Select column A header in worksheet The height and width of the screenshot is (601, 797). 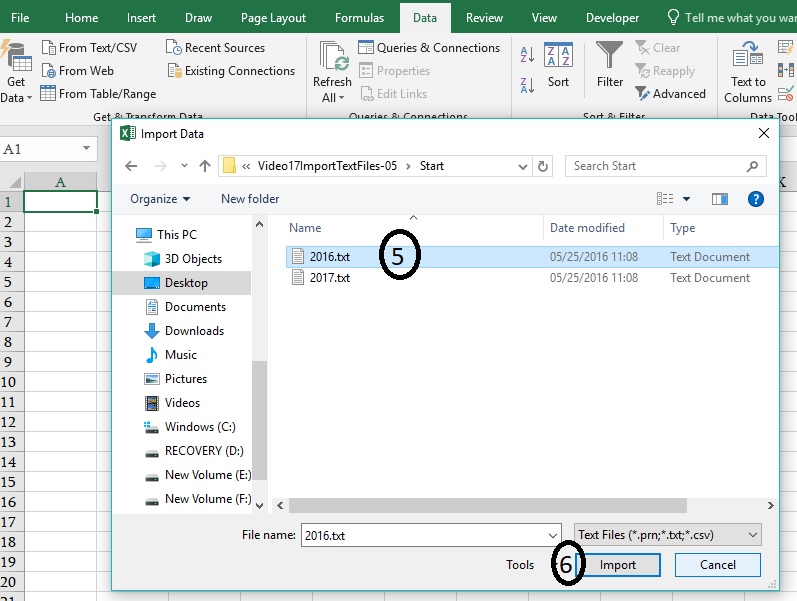(x=60, y=182)
